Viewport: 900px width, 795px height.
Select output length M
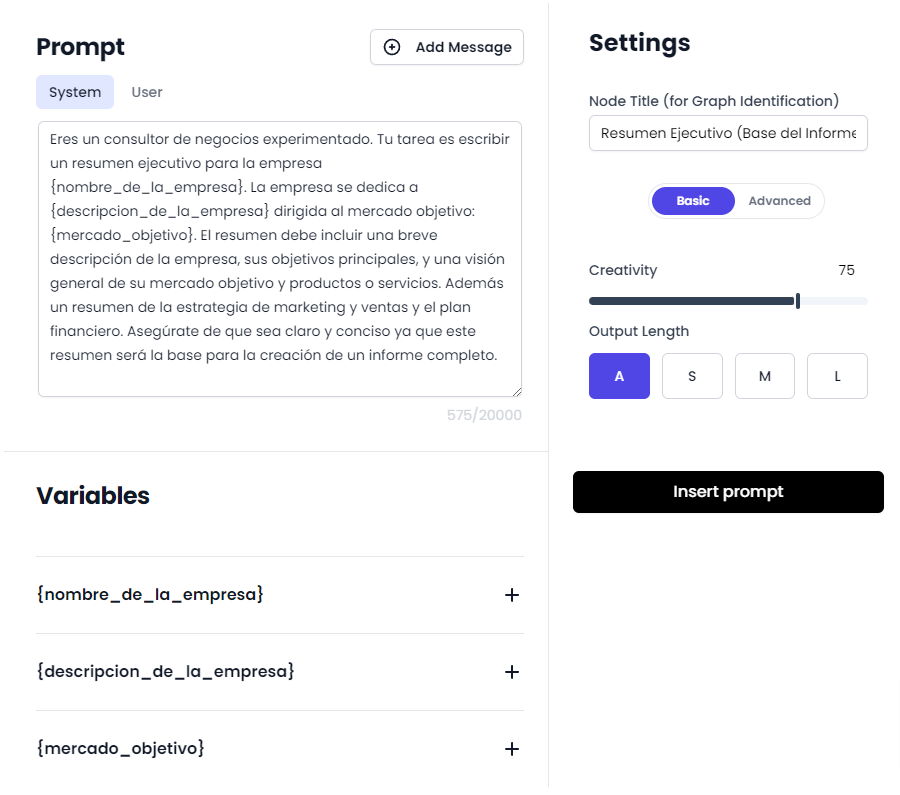[765, 376]
